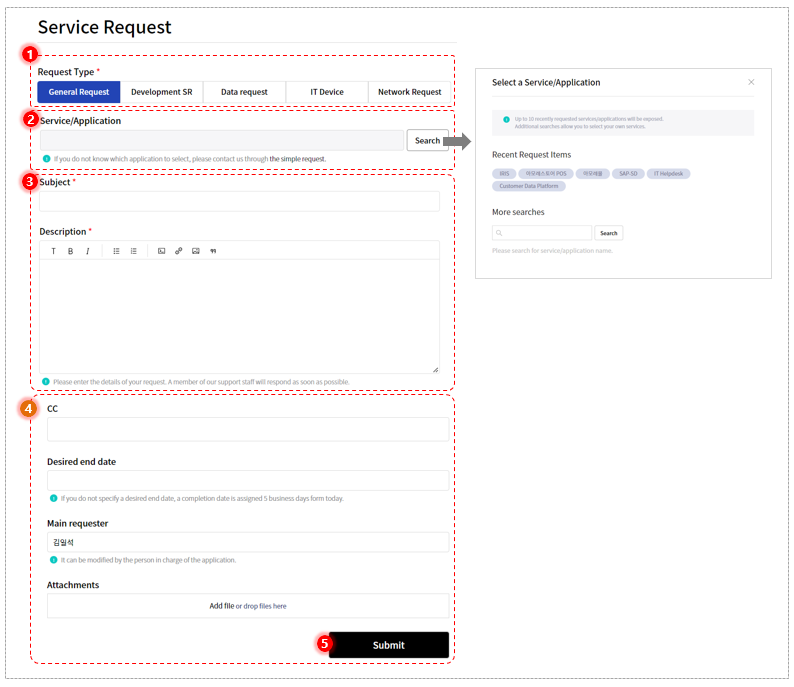
Task: Select IT Device request type
Action: pyautogui.click(x=327, y=92)
